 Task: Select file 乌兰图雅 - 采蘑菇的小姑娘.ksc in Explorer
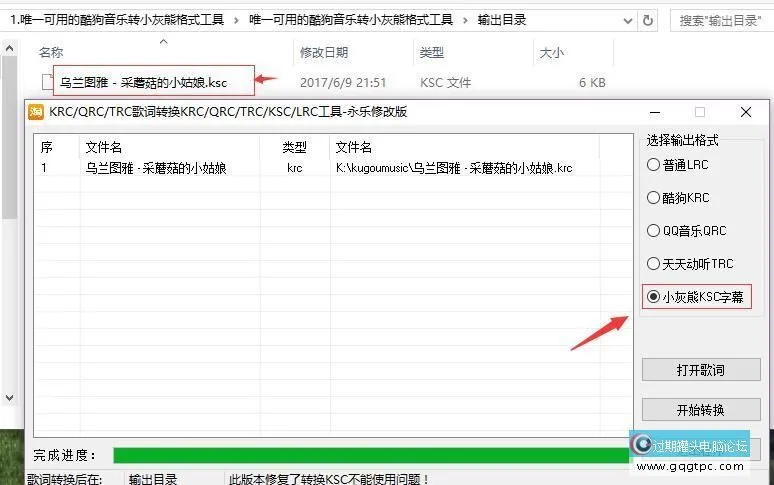coord(143,82)
